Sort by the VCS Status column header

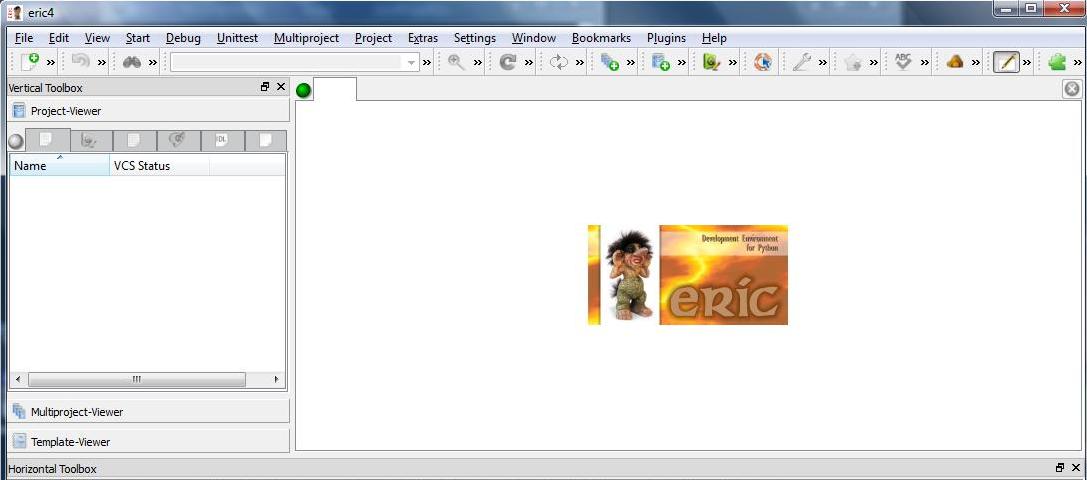pyautogui.click(x=159, y=165)
